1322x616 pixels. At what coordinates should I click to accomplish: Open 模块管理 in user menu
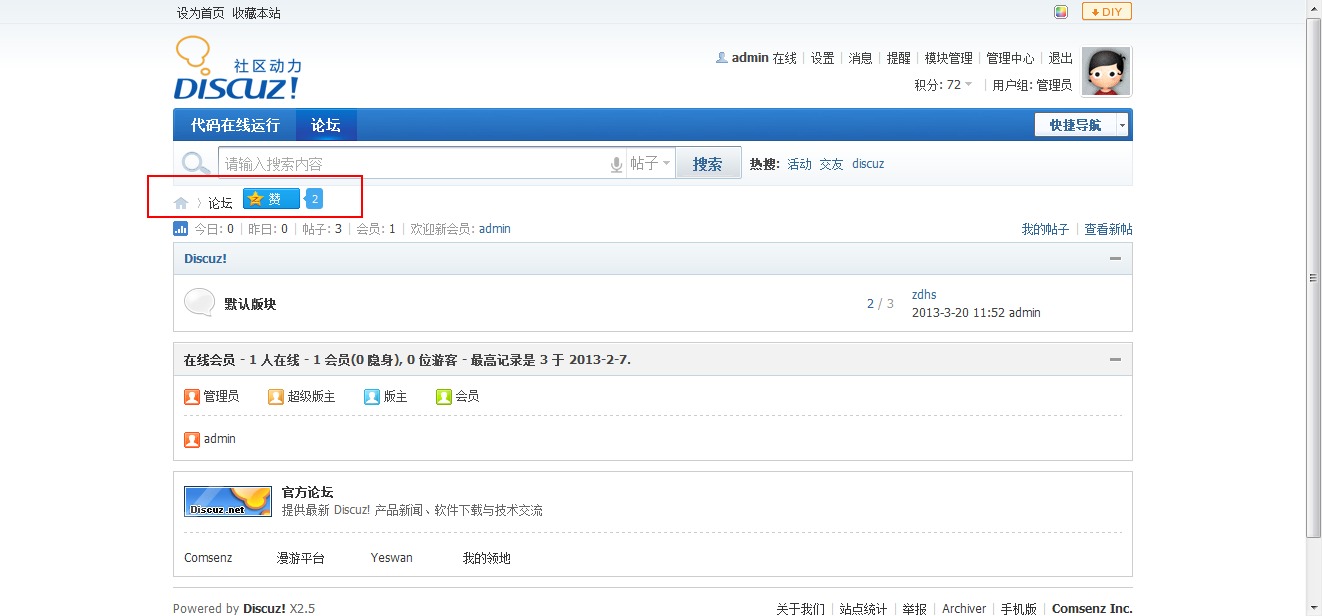(948, 58)
